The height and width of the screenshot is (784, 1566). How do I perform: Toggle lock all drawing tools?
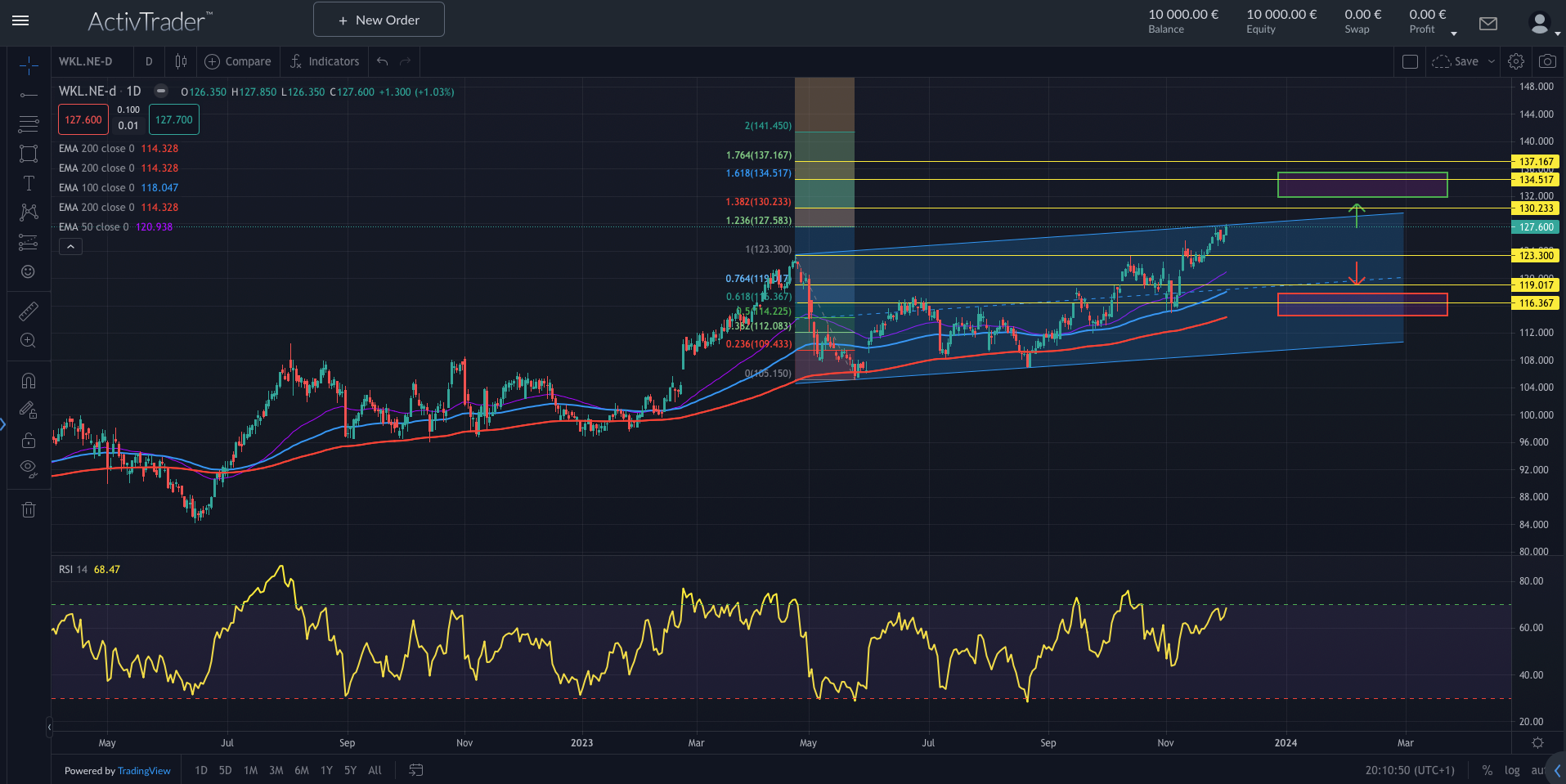[29, 441]
